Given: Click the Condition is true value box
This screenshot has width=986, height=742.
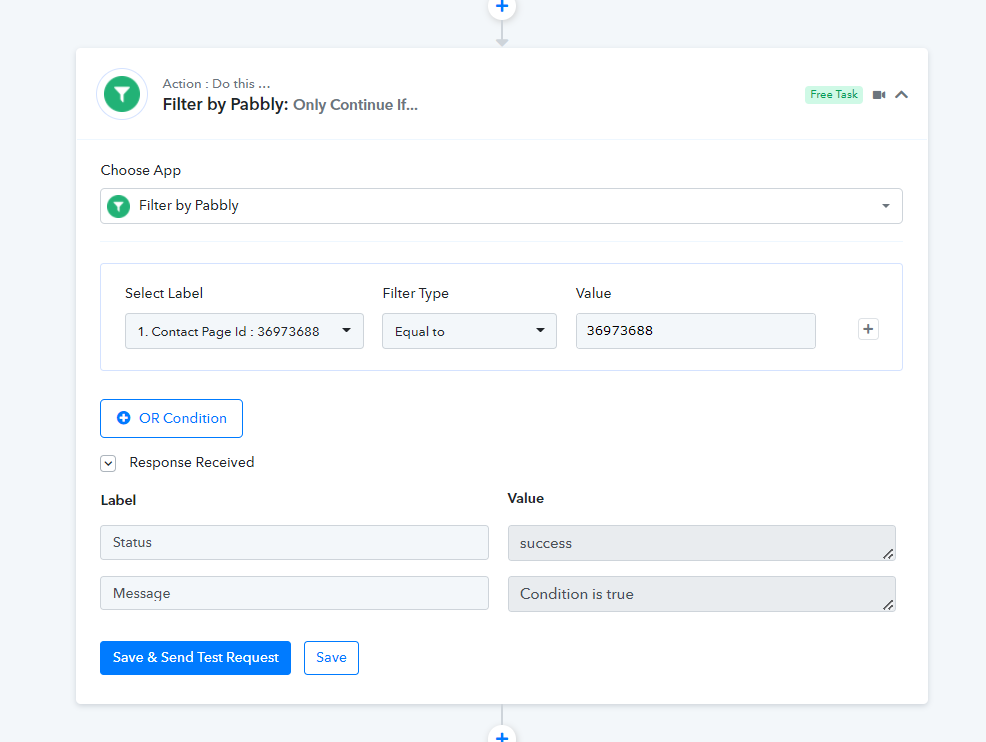Looking at the screenshot, I should coord(702,594).
